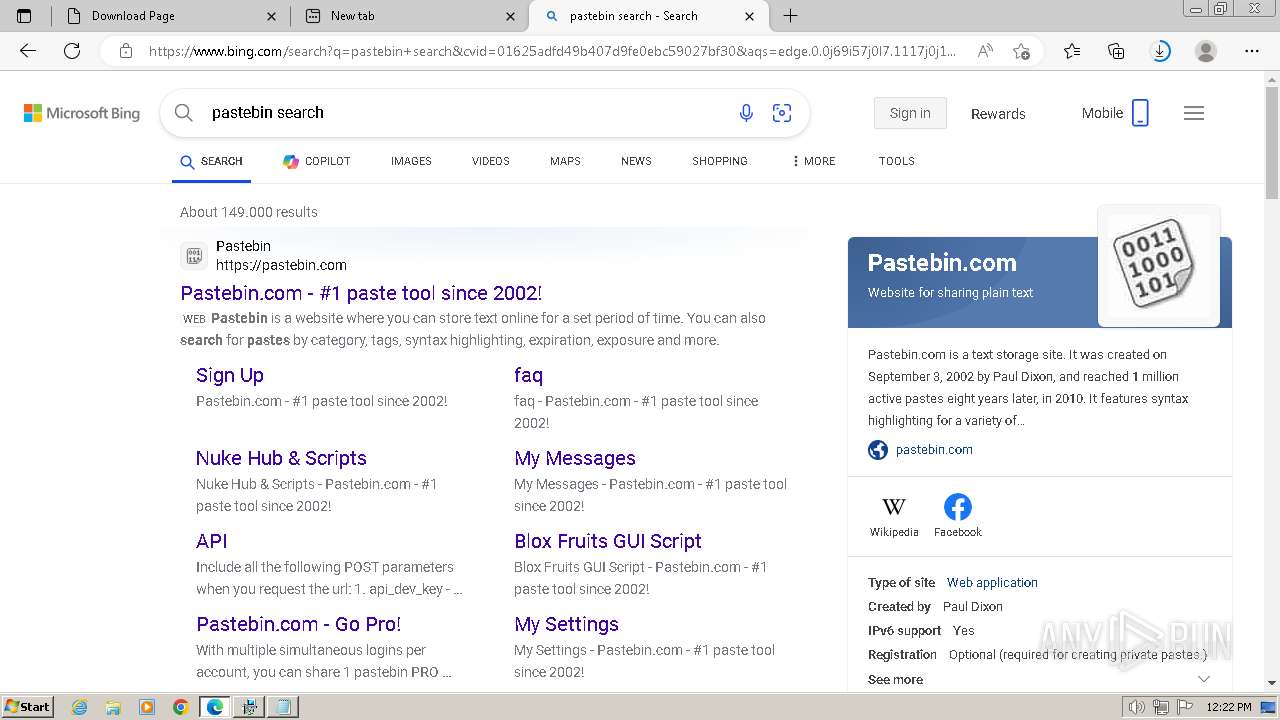Open the faq sitelink
Screen dimensions: 1280x720
pos(528,375)
